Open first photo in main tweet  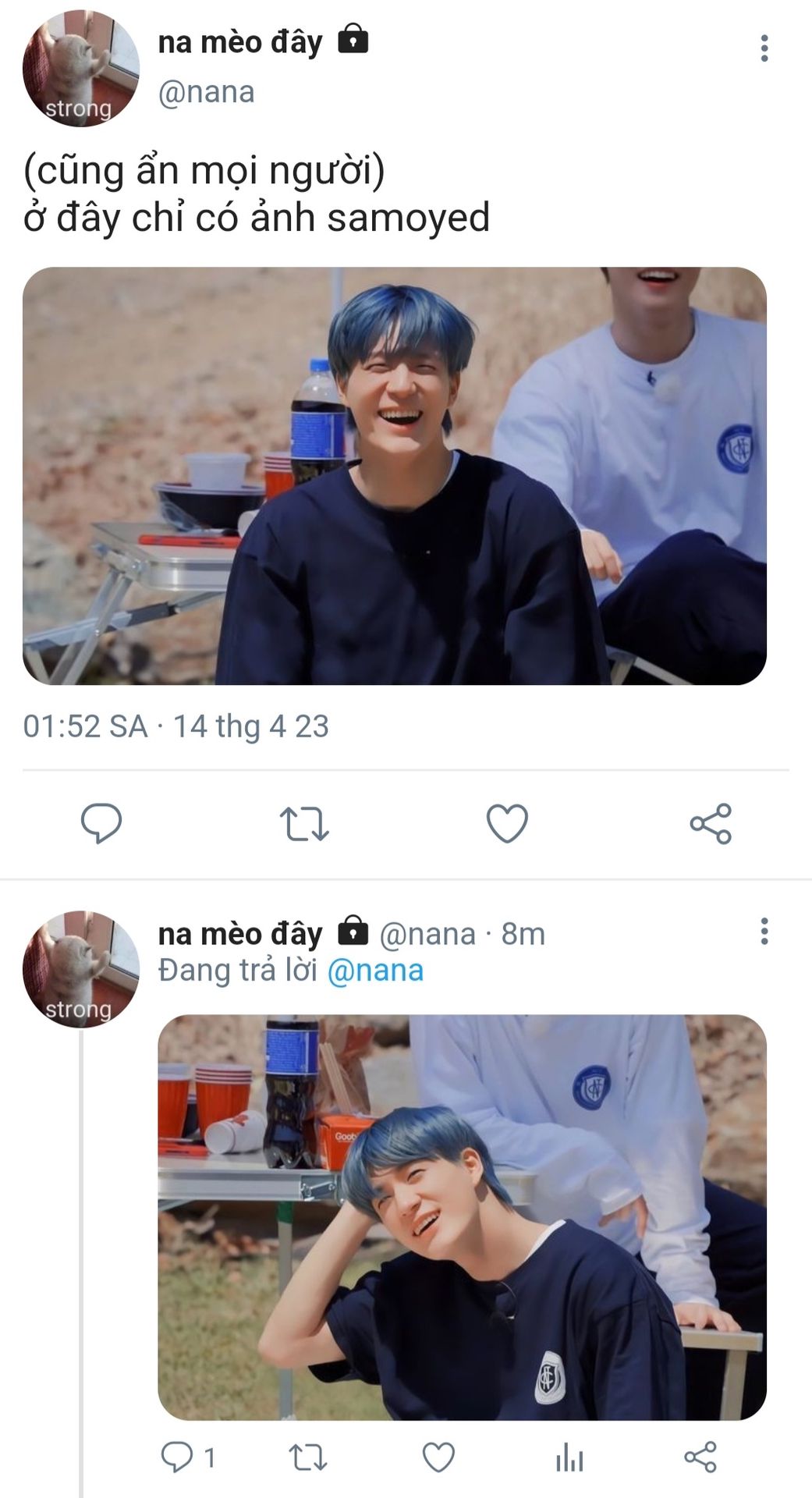click(394, 476)
